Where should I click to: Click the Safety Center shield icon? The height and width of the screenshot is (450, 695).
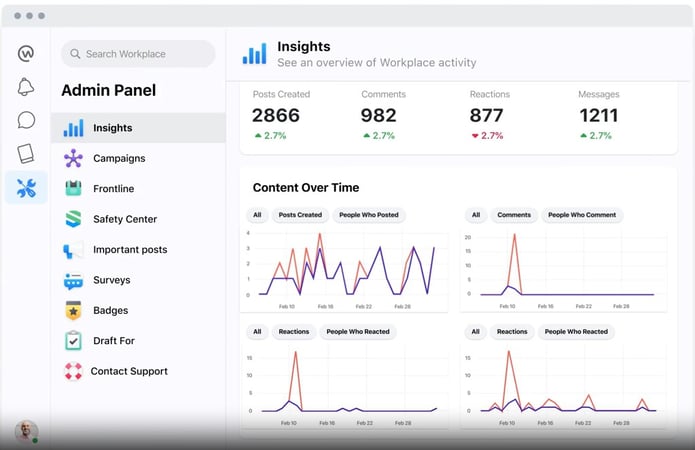tap(73, 219)
